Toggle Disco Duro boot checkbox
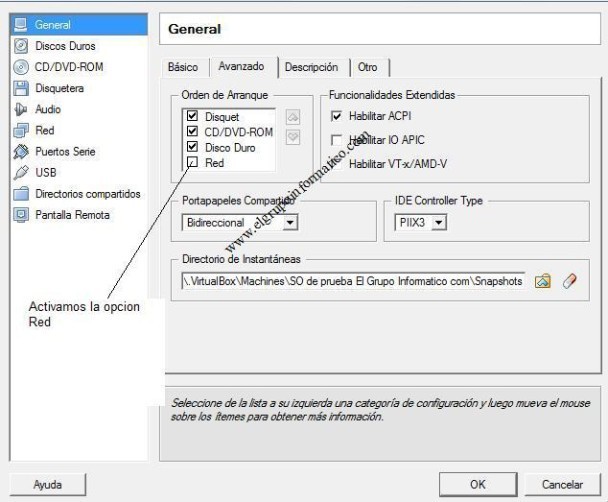Viewport: 608px width, 502px height. pos(192,147)
